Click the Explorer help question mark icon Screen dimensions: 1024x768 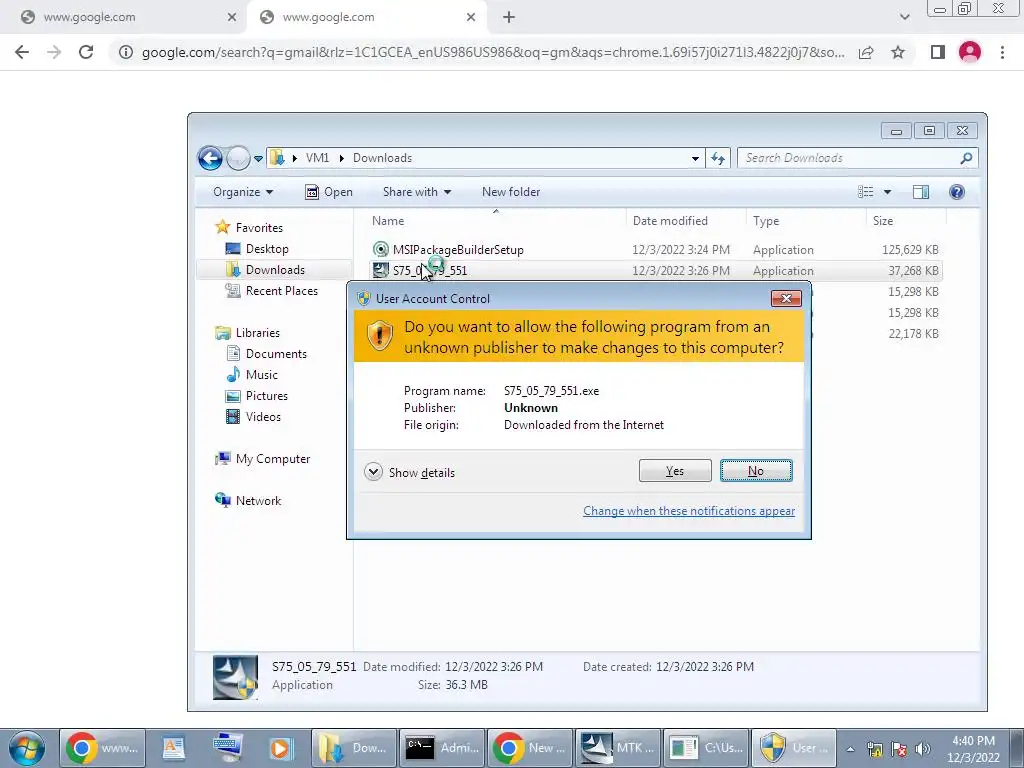957,192
